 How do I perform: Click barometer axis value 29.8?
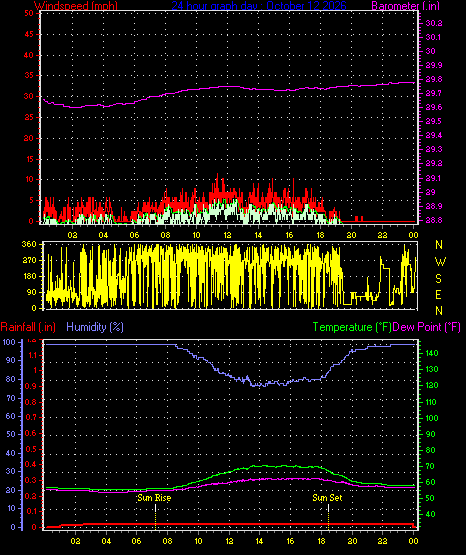point(433,79)
